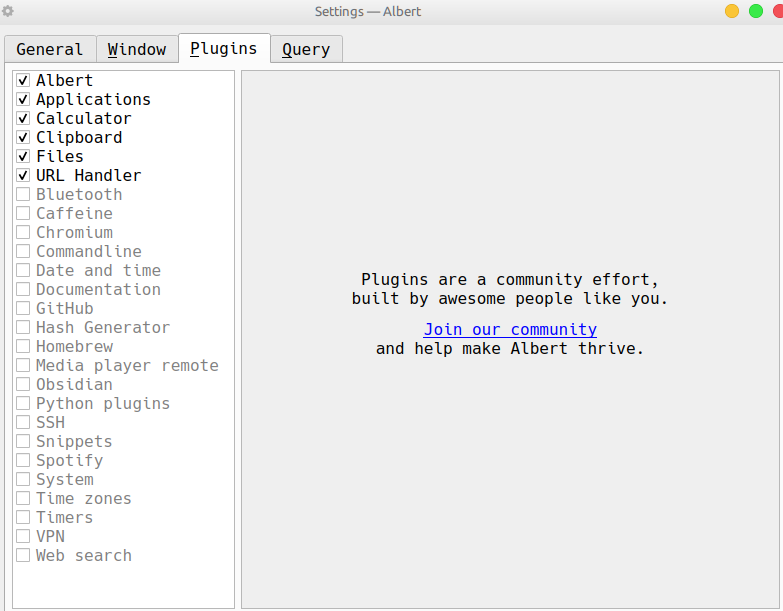
Task: Open the Join our community link
Action: tap(510, 329)
